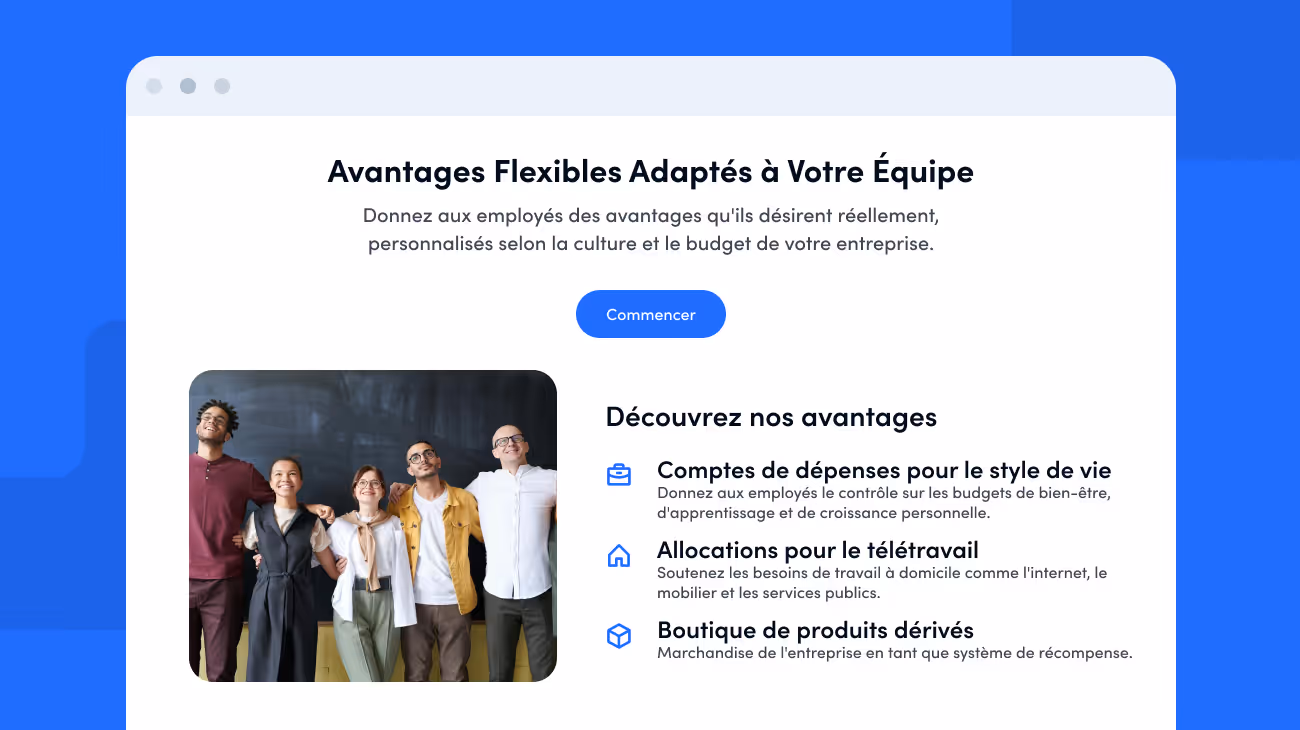Click the blue Commencer button
1300x730 pixels.
(651, 314)
